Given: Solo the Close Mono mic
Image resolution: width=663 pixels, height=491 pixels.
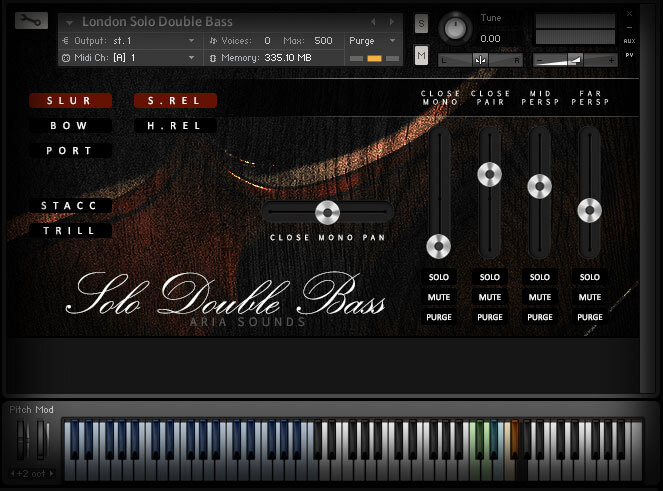Looking at the screenshot, I should click(438, 277).
